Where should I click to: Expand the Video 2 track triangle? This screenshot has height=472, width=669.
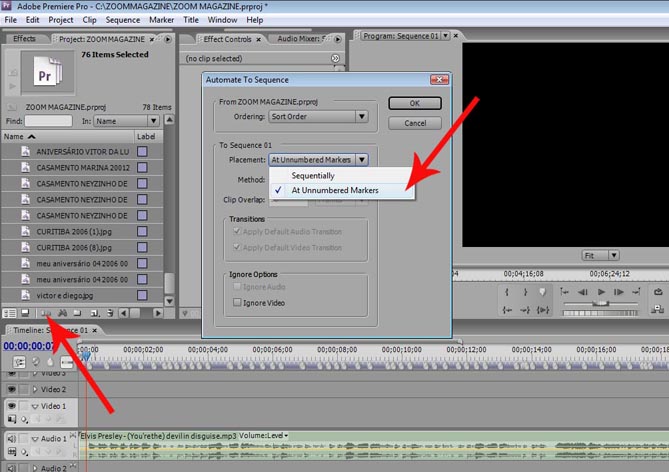[x=33, y=389]
